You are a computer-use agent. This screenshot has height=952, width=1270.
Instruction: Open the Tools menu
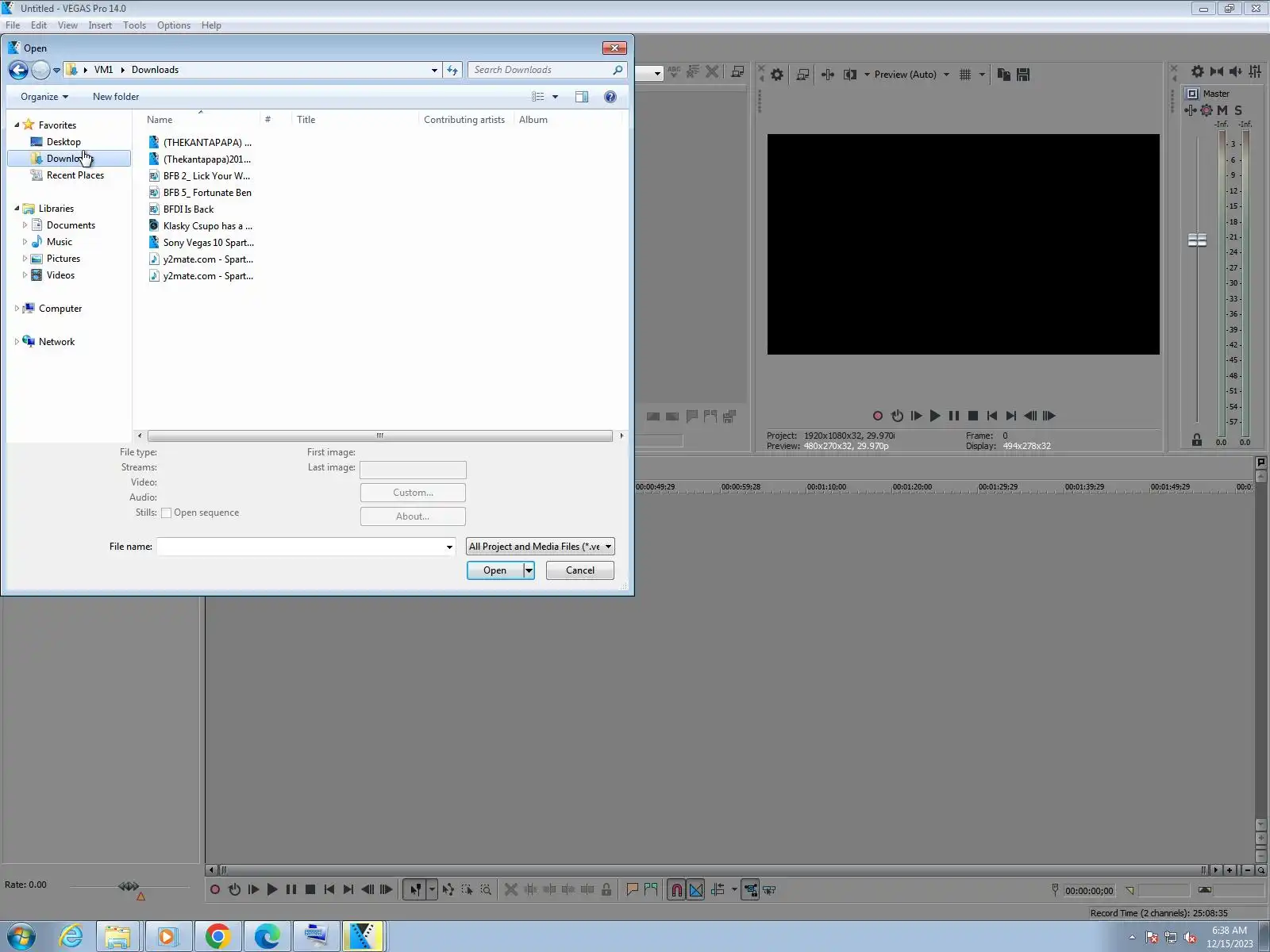pos(134,25)
